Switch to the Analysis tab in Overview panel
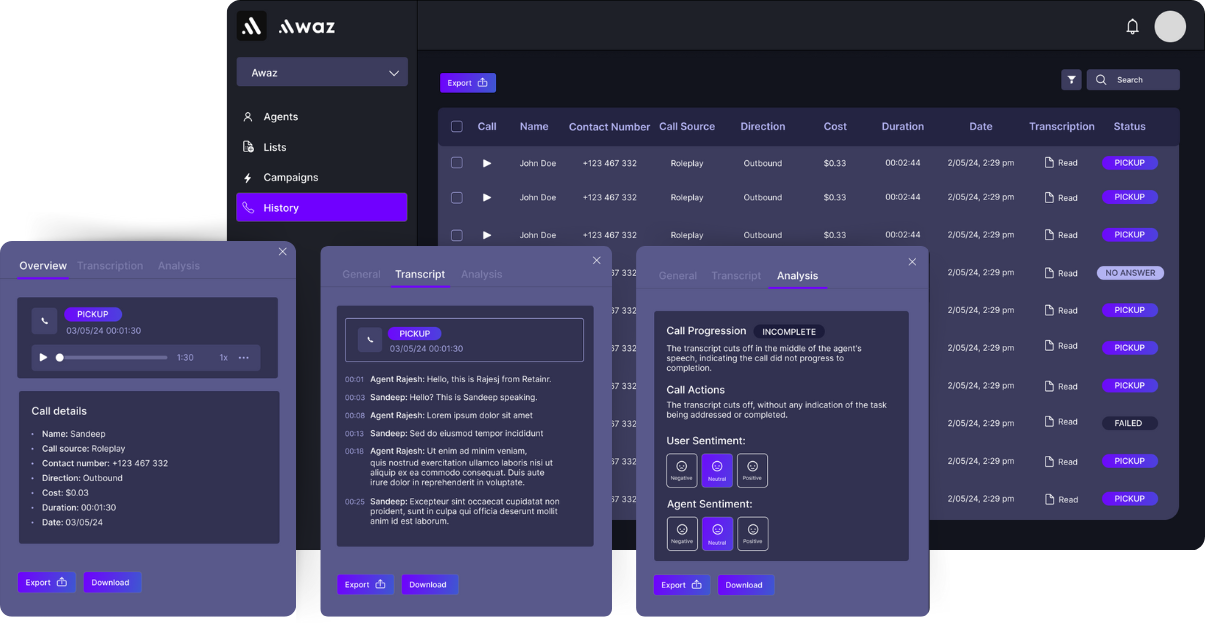Screen dimensions: 1205x624 [x=178, y=266]
